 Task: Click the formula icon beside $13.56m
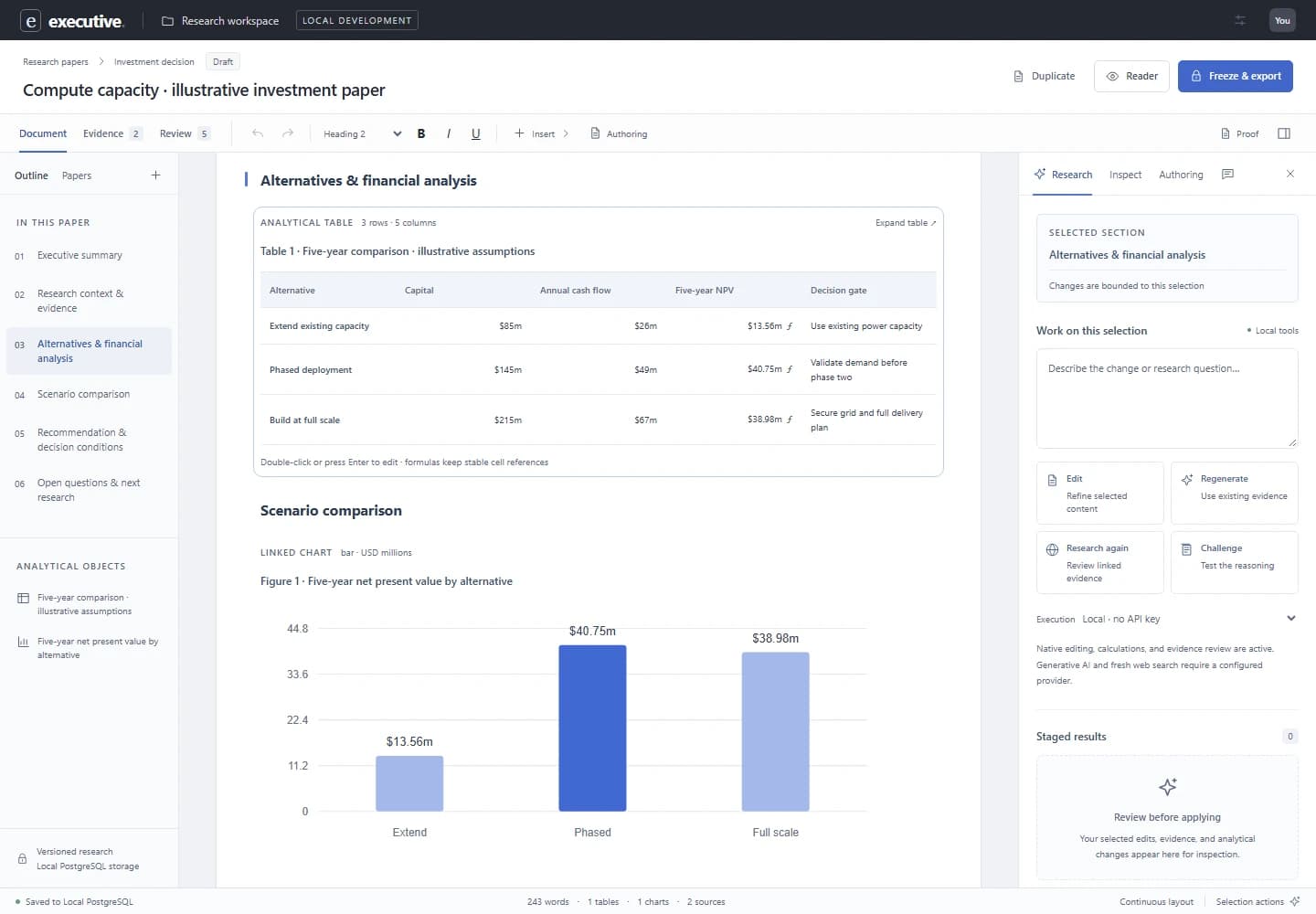point(790,326)
